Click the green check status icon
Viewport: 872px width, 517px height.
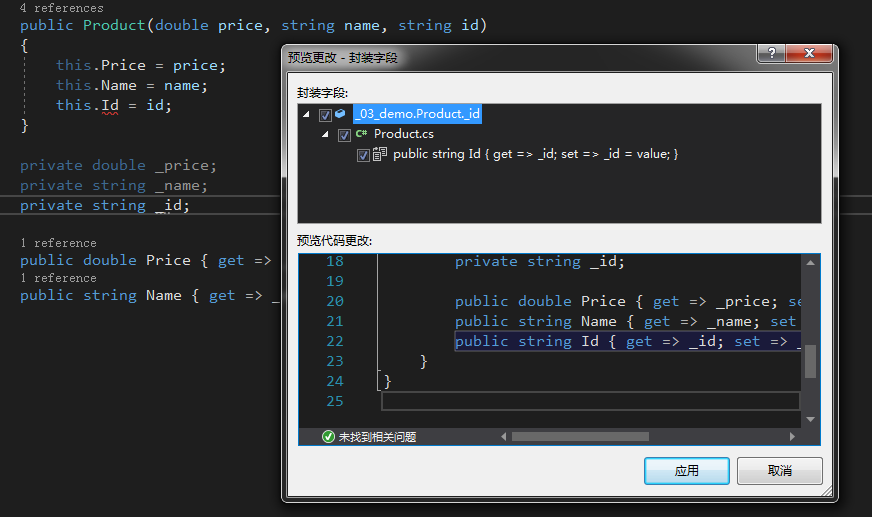[328, 436]
